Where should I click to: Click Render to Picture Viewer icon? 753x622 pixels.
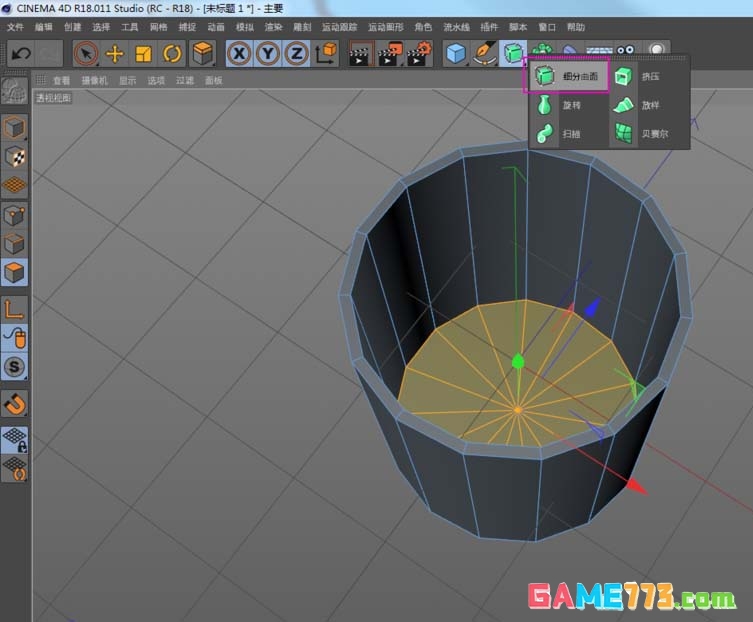(389, 53)
